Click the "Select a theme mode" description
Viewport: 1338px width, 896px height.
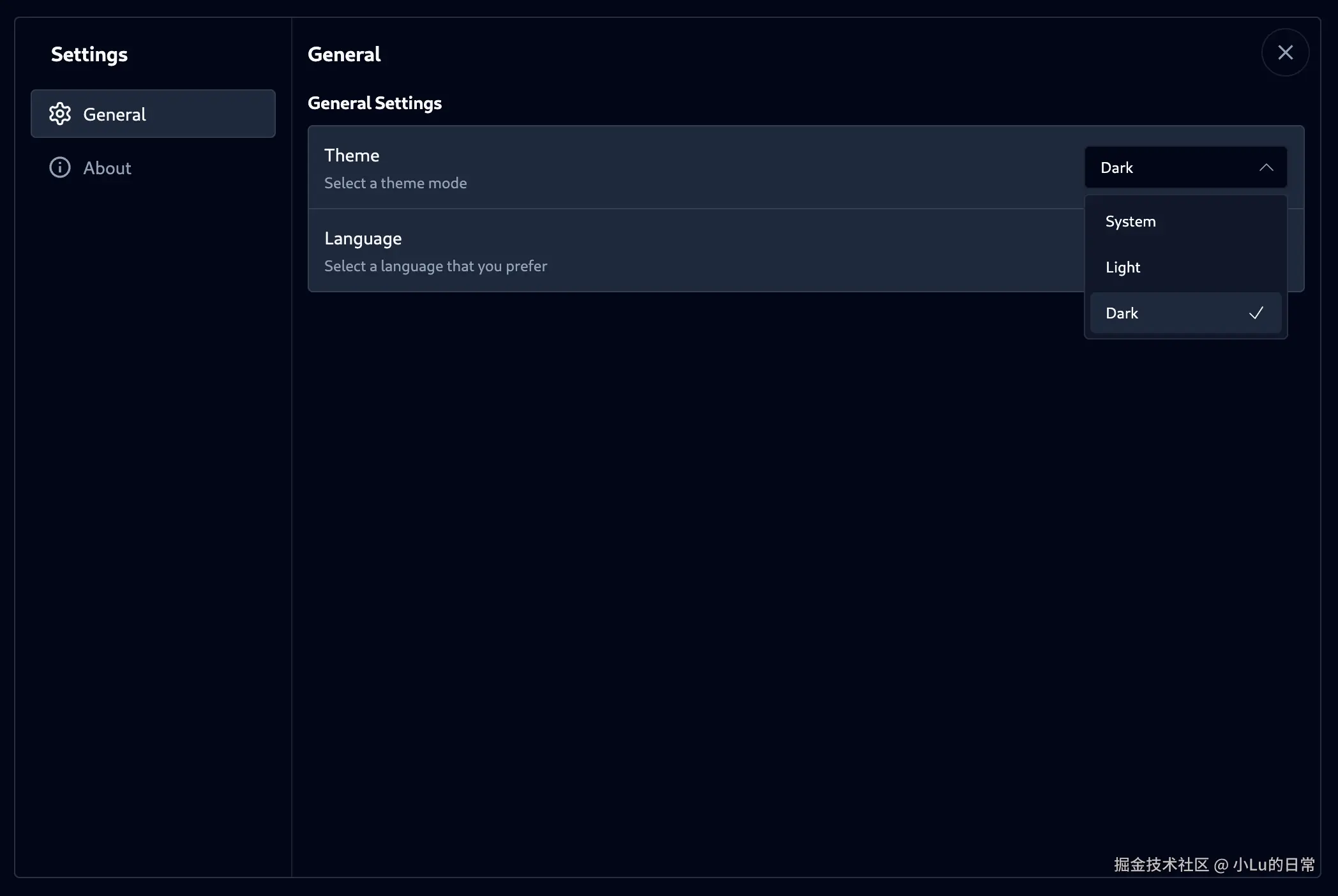pyautogui.click(x=395, y=183)
